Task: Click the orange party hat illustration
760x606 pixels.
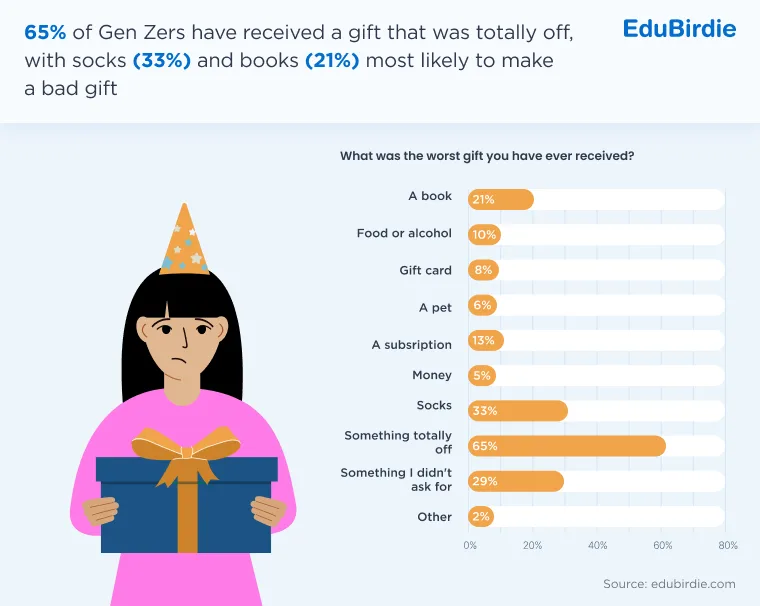Action: (x=184, y=239)
